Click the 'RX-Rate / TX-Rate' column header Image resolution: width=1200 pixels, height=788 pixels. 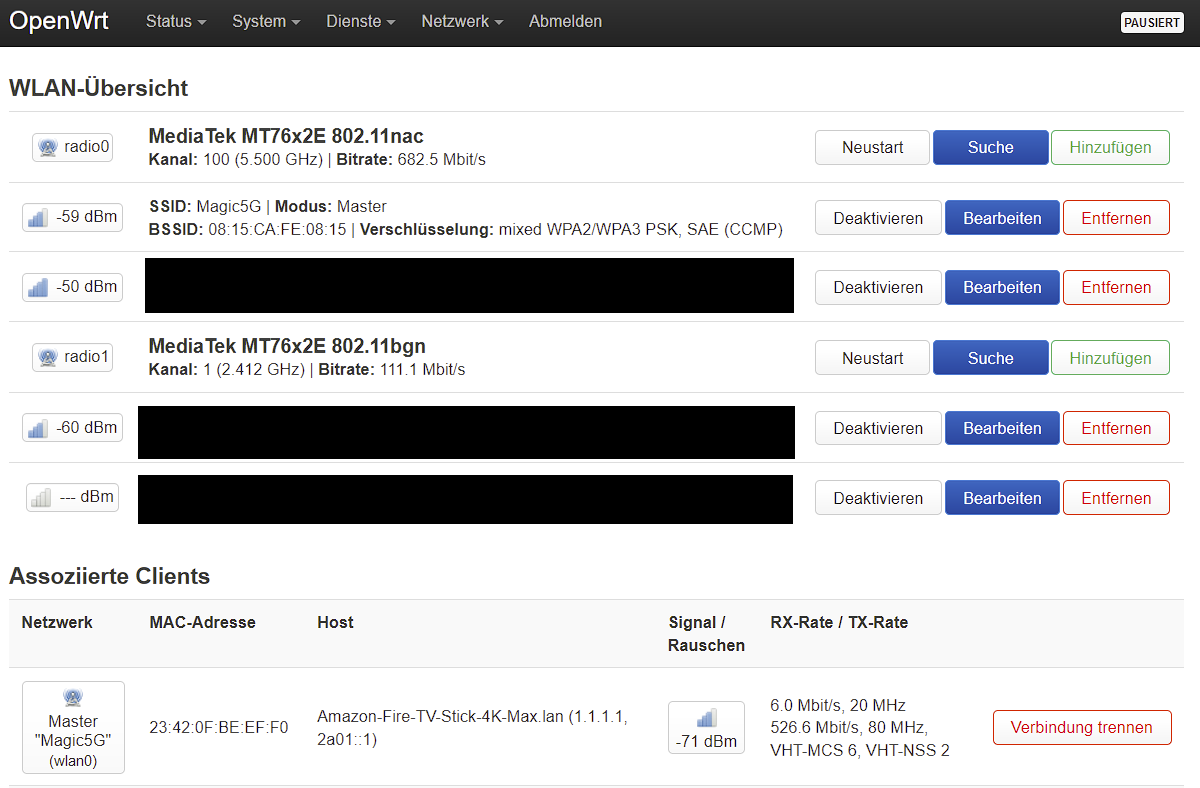click(x=839, y=622)
